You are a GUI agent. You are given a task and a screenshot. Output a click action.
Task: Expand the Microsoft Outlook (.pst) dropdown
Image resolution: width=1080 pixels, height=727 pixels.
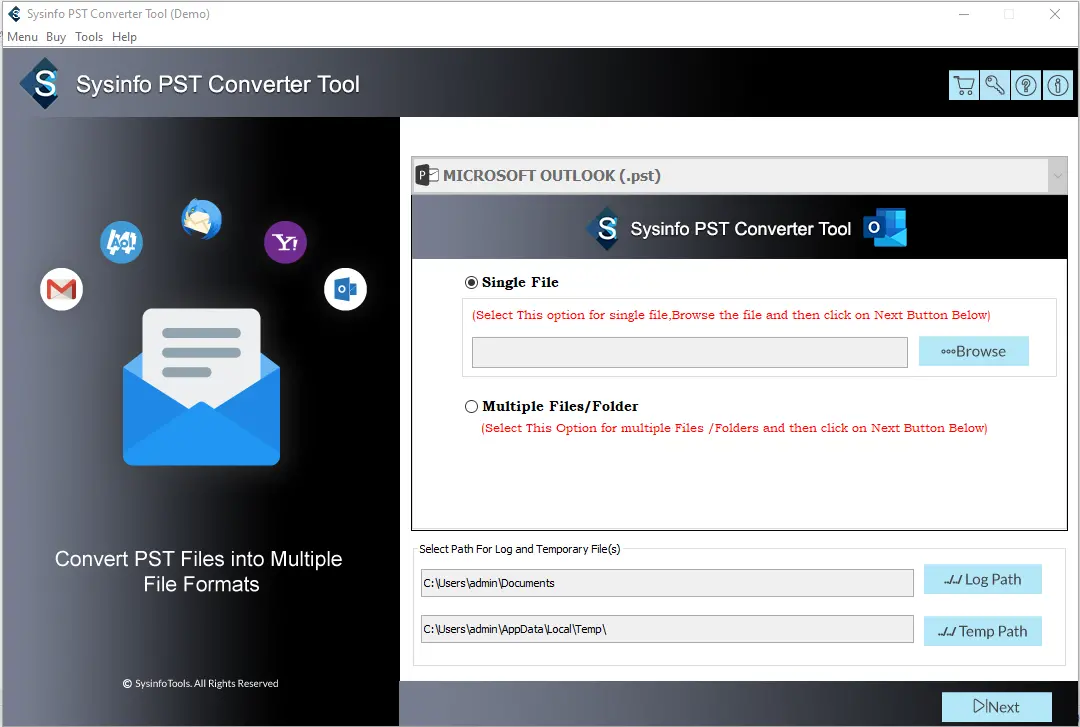1057,176
